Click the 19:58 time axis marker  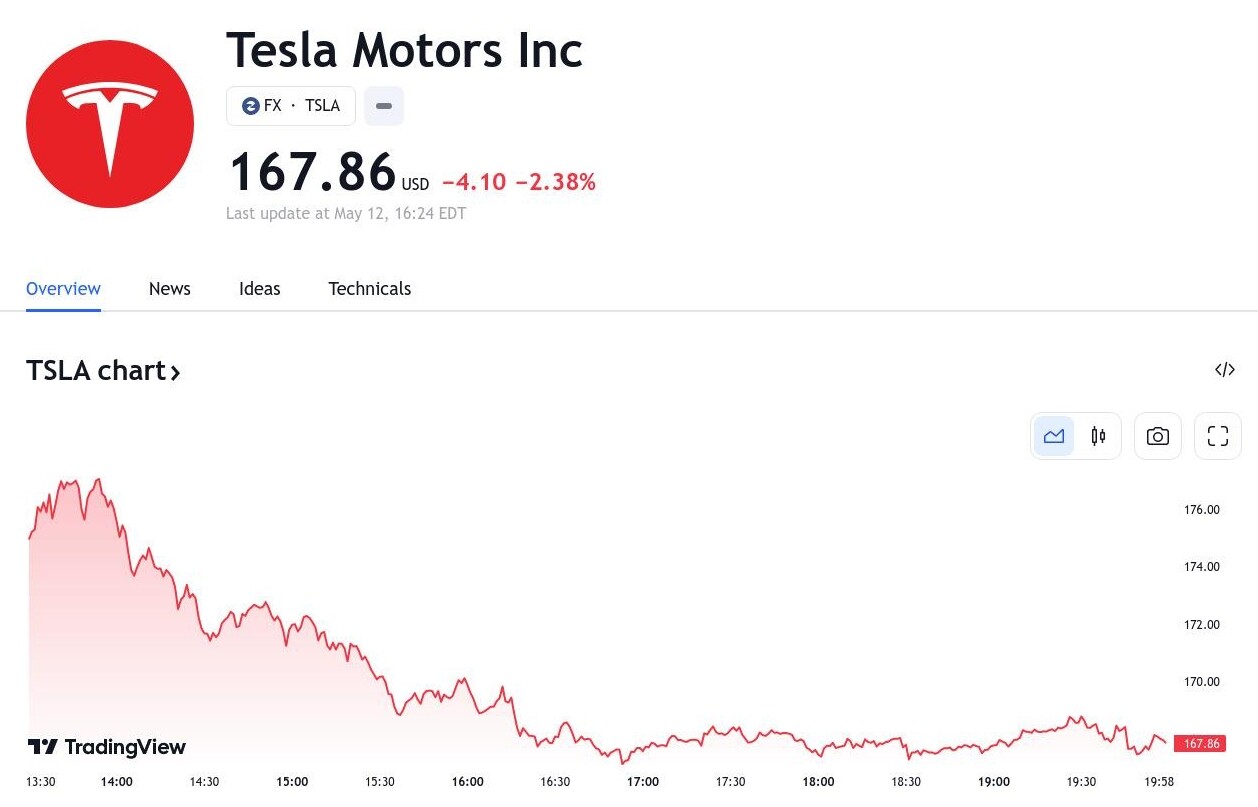(1159, 782)
